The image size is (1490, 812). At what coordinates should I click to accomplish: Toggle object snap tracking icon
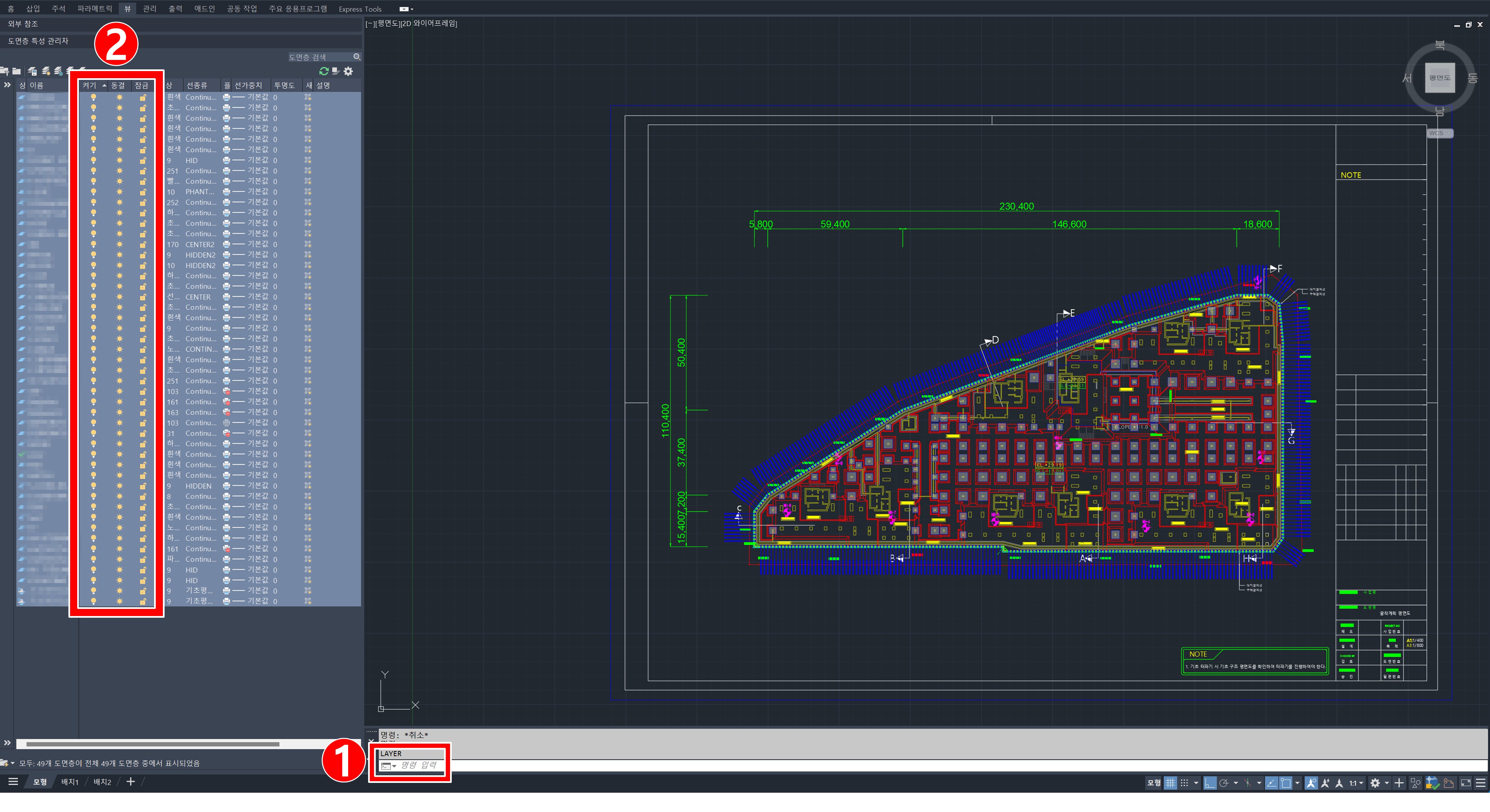(1271, 783)
